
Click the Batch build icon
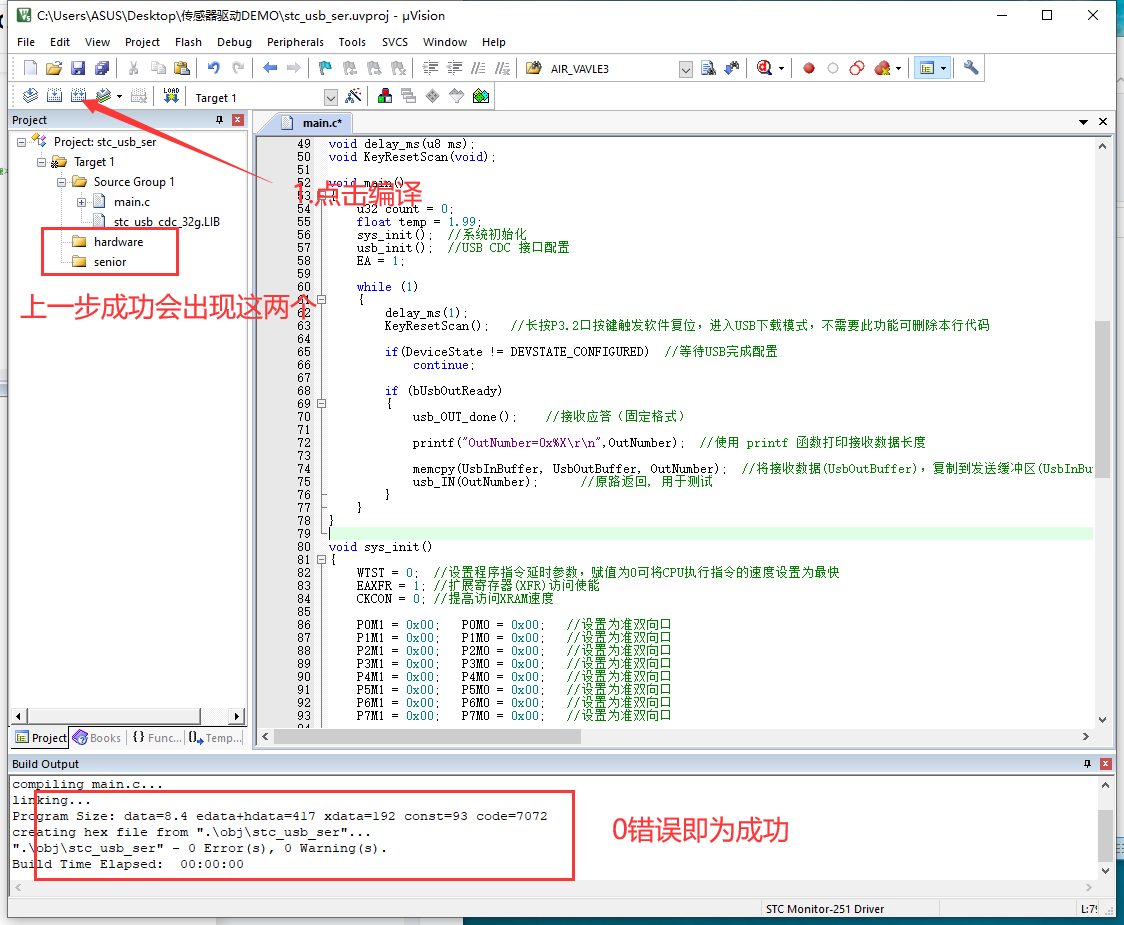(104, 95)
